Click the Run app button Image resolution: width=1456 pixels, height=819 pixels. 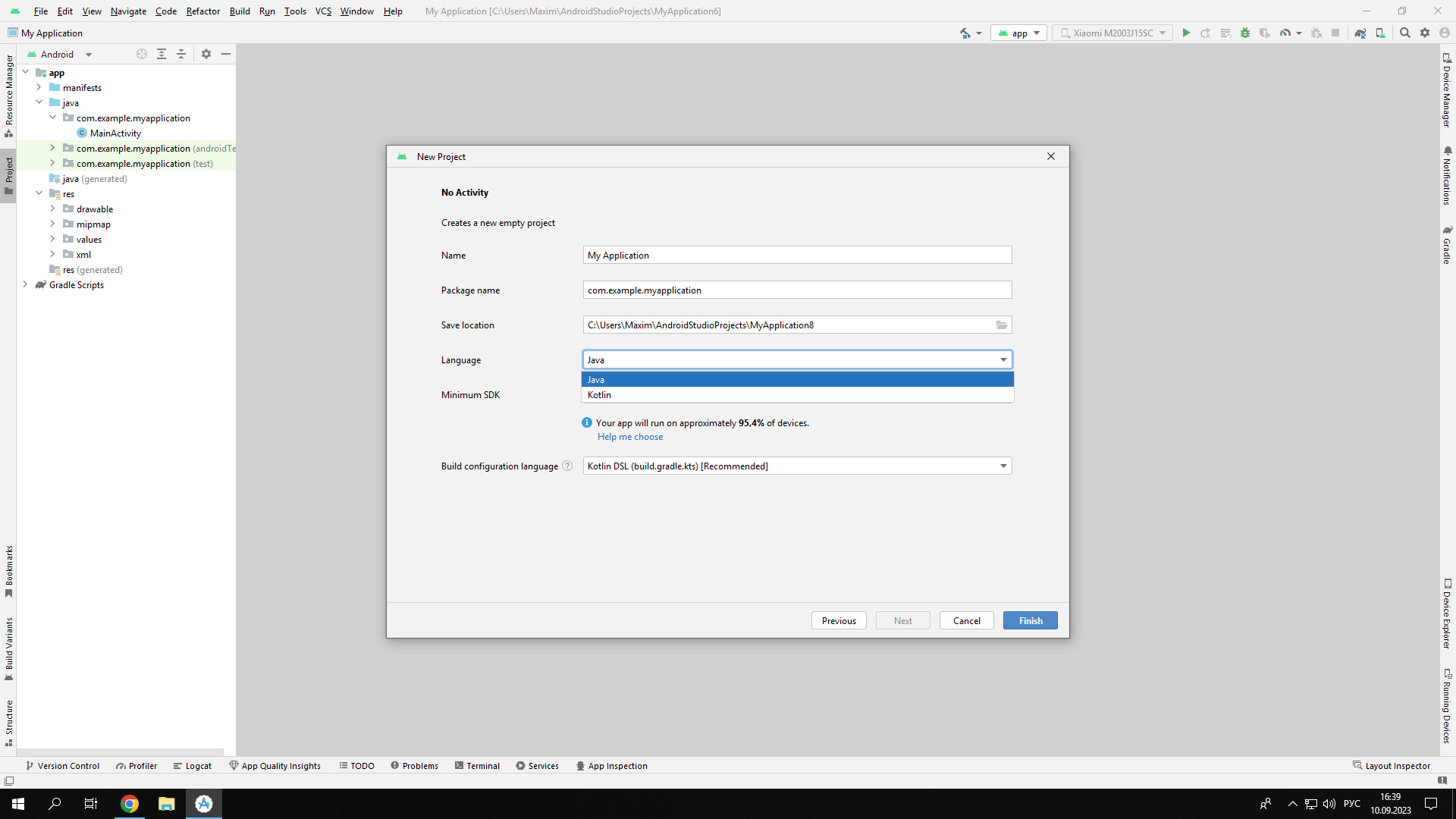coord(1186,33)
